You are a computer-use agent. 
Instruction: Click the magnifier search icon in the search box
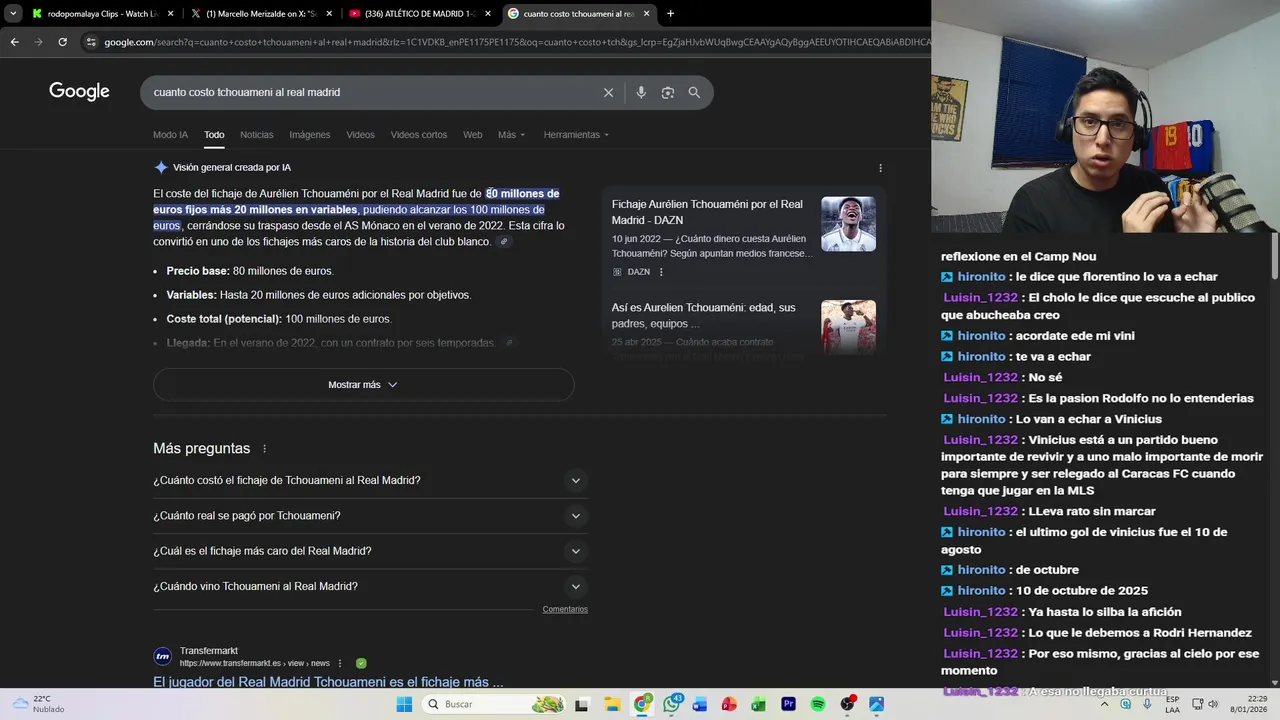coord(694,92)
